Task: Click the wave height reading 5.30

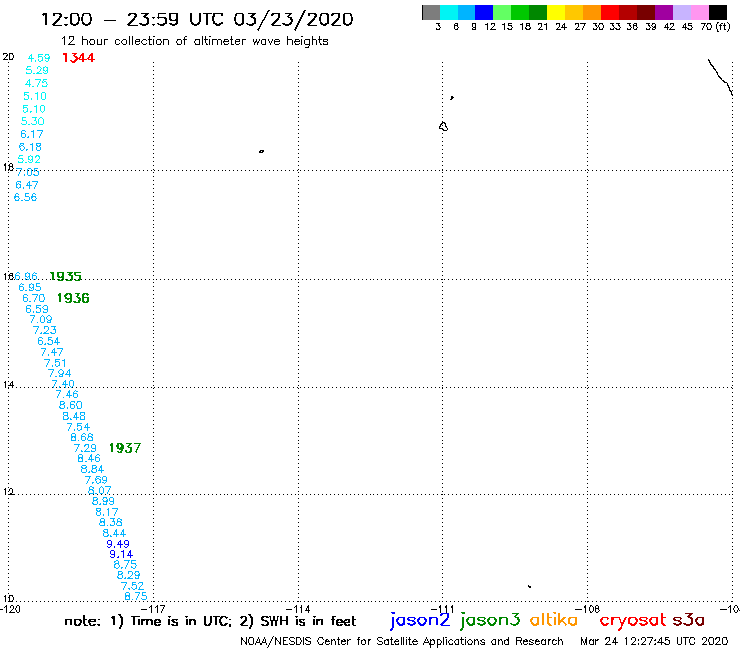Action: coord(33,121)
